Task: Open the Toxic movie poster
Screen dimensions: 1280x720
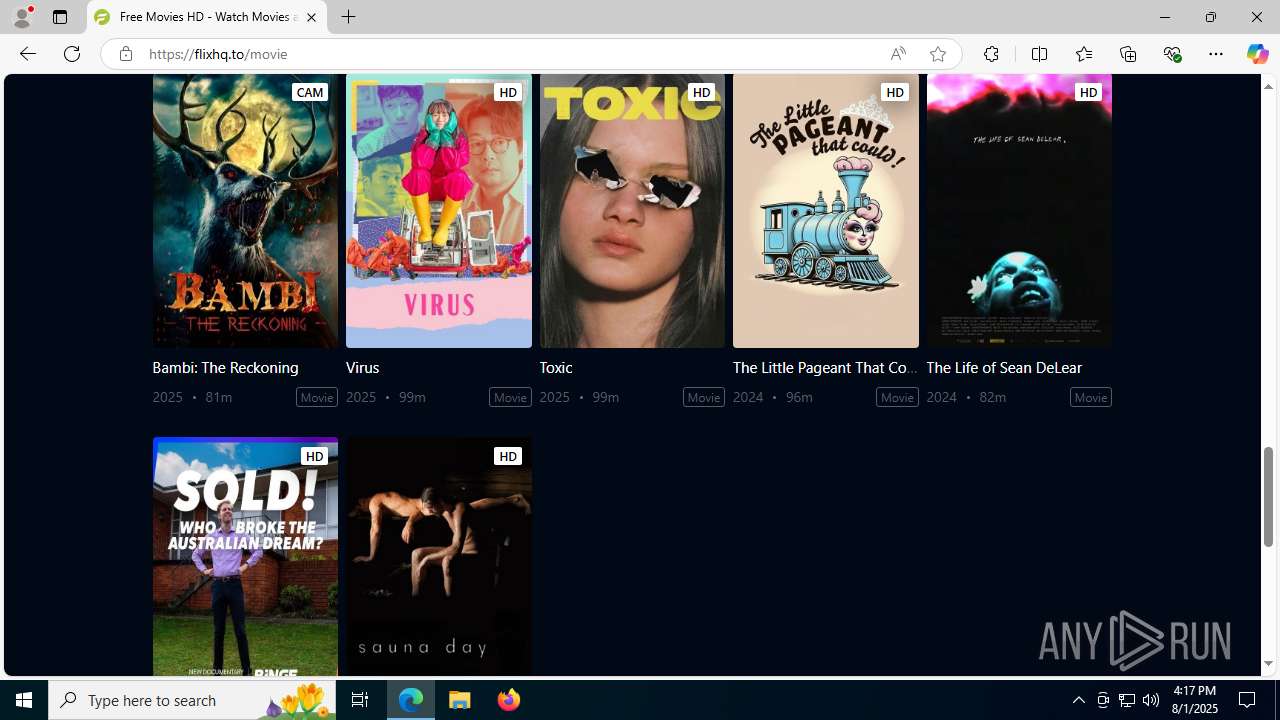Action: pos(632,211)
